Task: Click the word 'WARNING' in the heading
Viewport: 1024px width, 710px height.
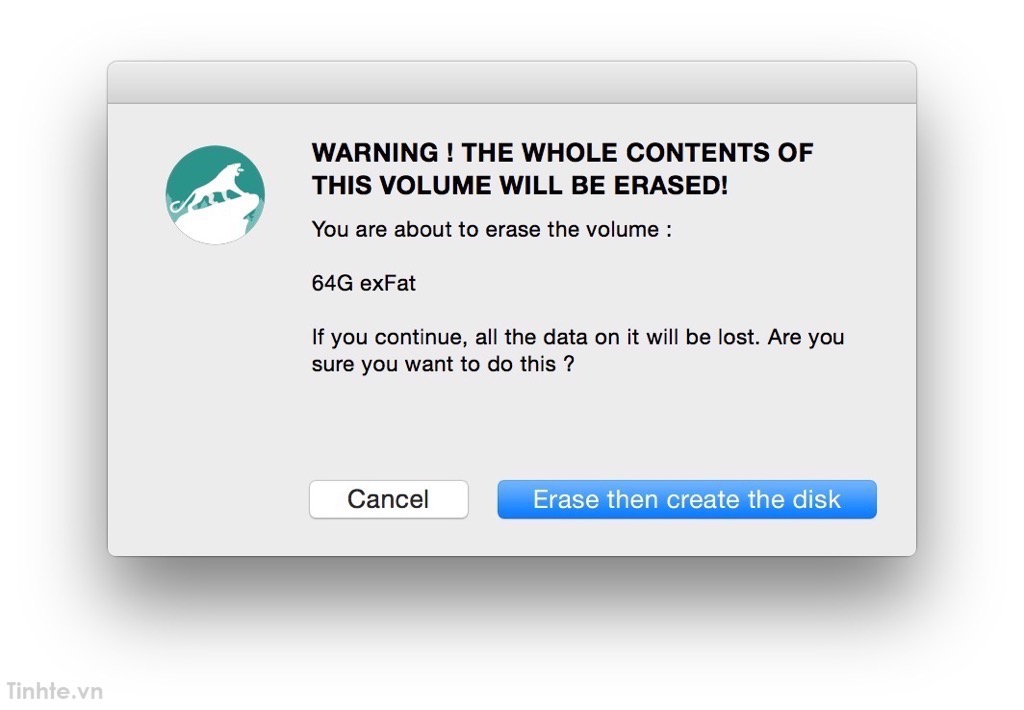Action: click(375, 153)
